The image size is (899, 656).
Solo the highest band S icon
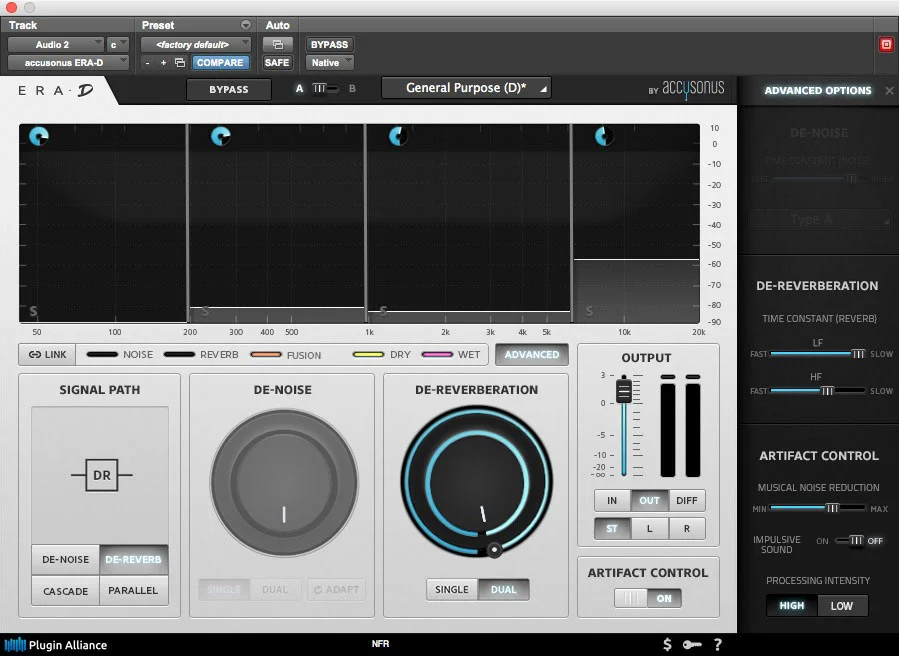(x=589, y=311)
